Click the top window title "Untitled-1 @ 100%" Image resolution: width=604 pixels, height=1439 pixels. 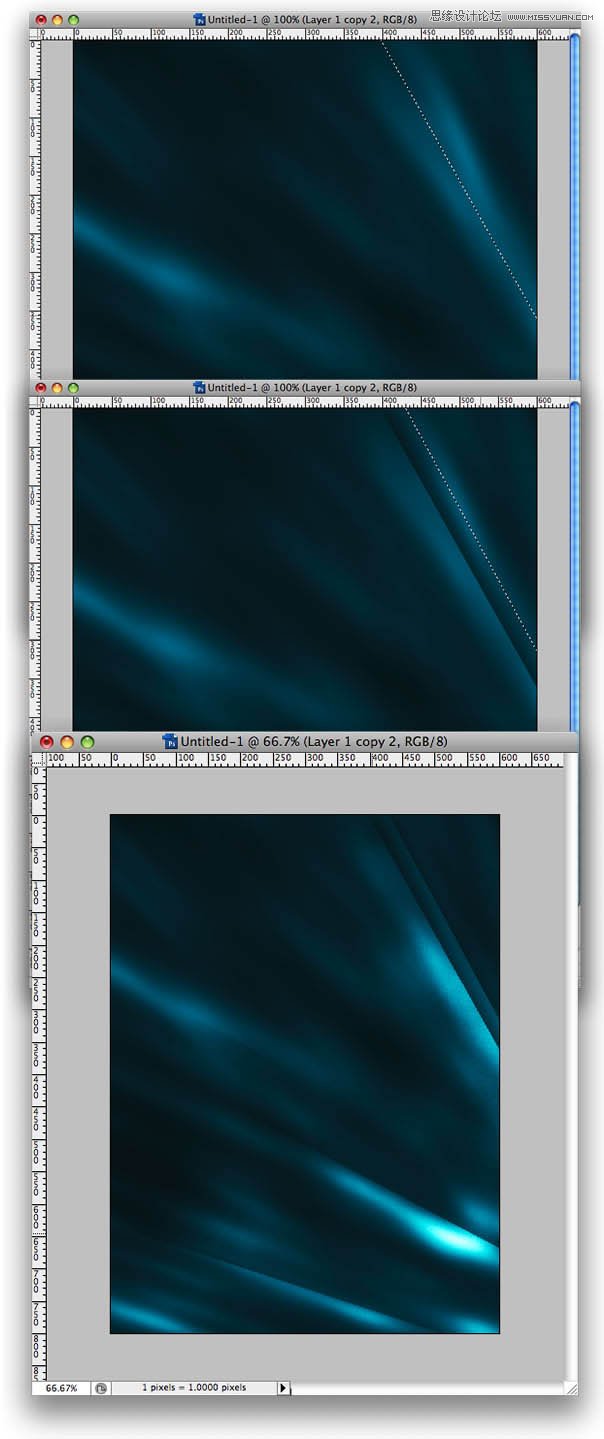[x=254, y=19]
